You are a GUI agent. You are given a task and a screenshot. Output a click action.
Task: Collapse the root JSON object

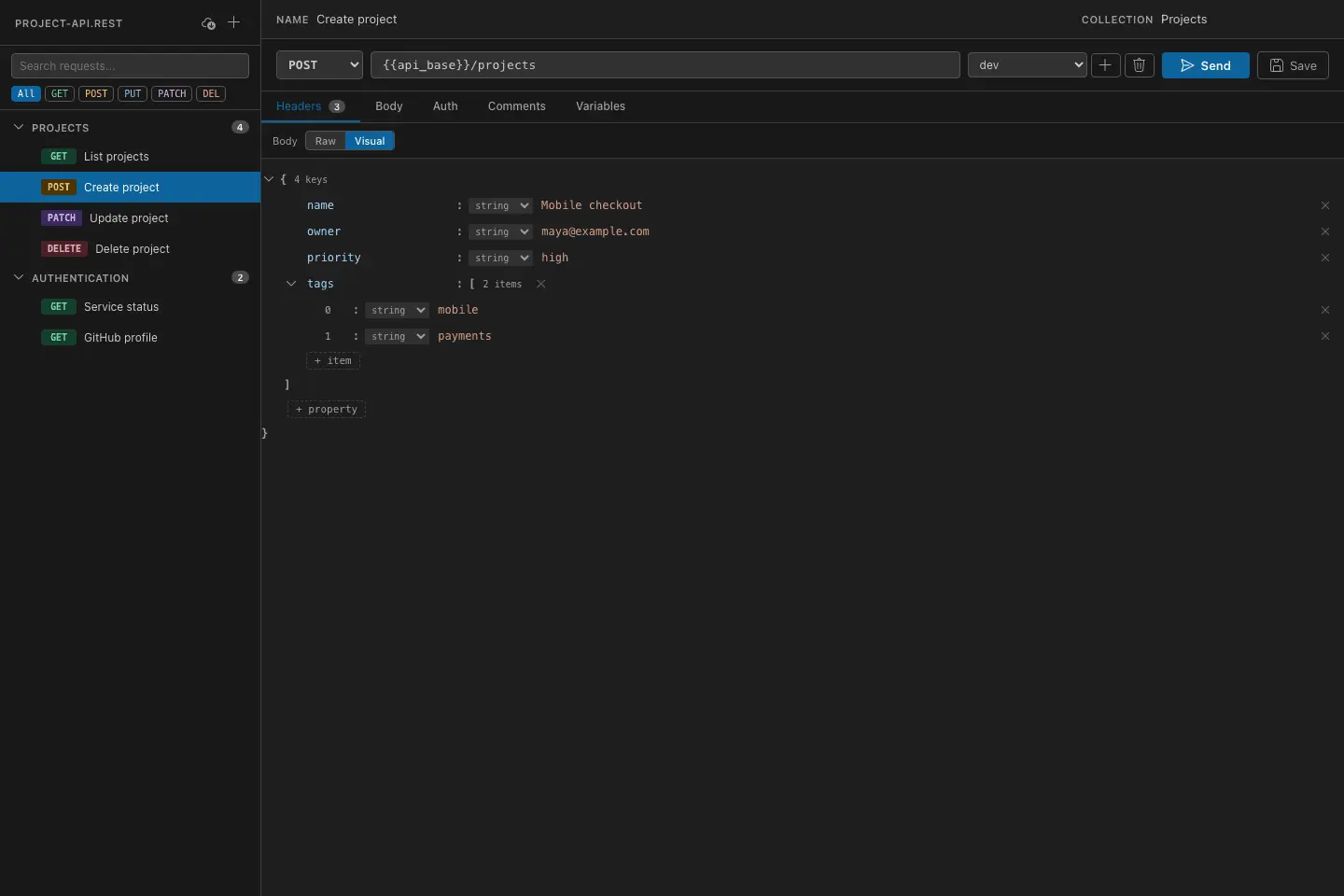tap(269, 179)
